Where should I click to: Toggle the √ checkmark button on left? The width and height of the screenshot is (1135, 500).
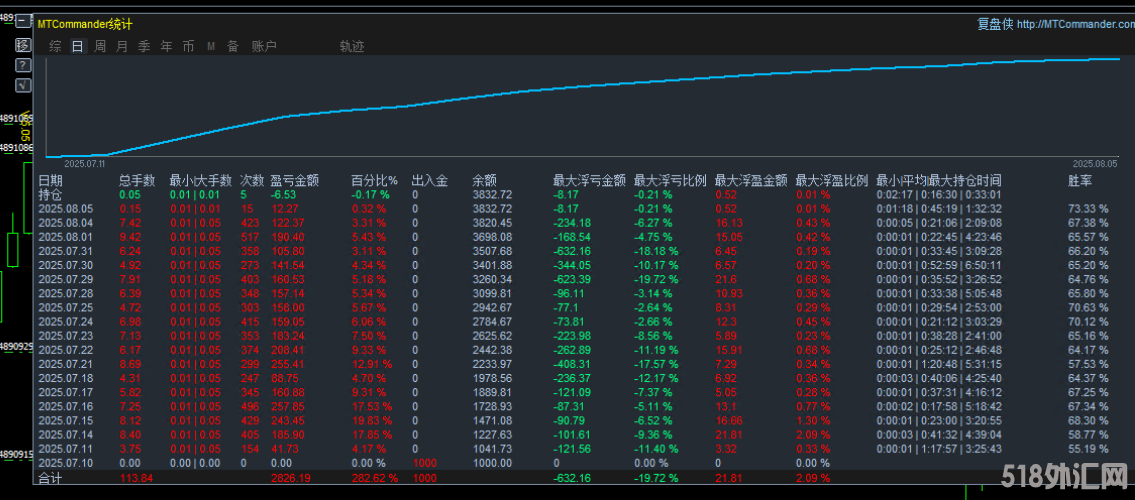[22, 86]
